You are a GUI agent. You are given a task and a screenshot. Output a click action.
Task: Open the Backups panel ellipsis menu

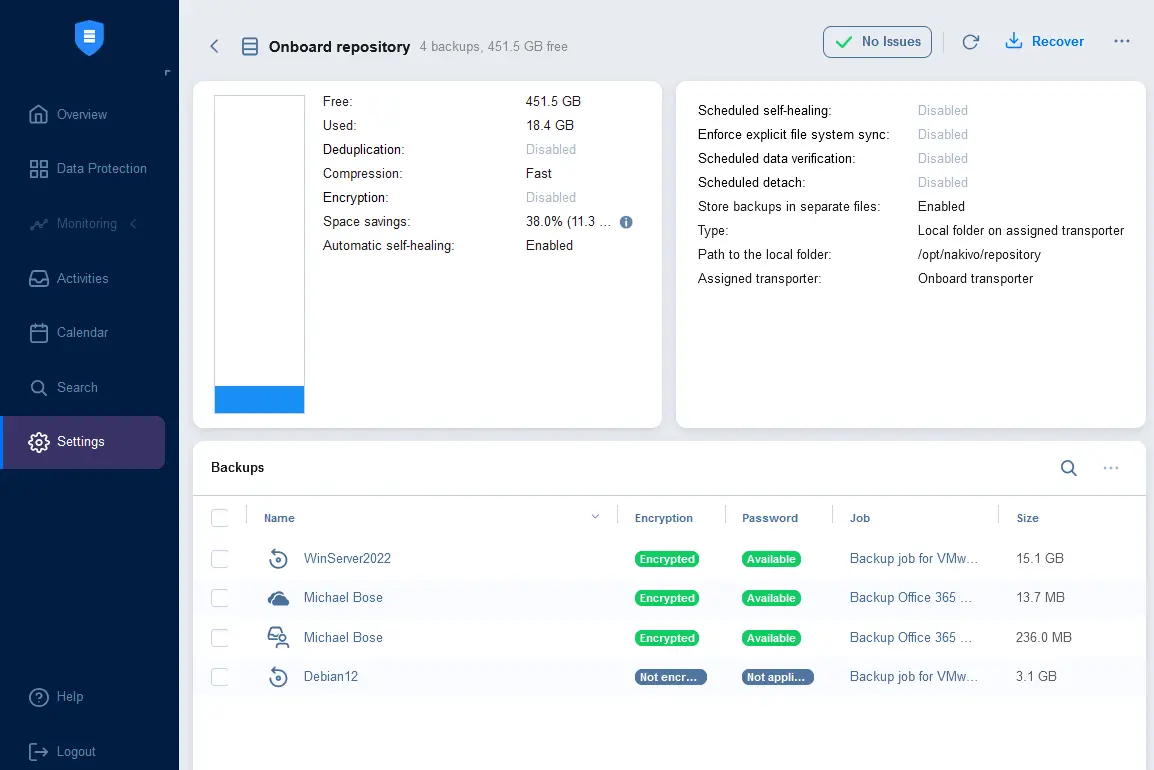coord(1111,467)
